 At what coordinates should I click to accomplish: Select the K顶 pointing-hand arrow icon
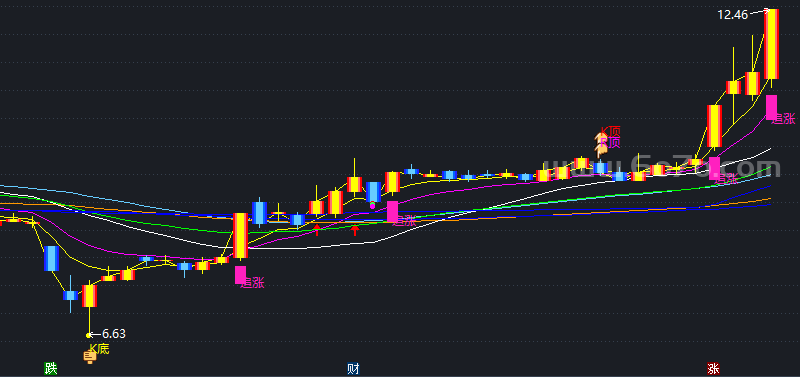[x=600, y=144]
